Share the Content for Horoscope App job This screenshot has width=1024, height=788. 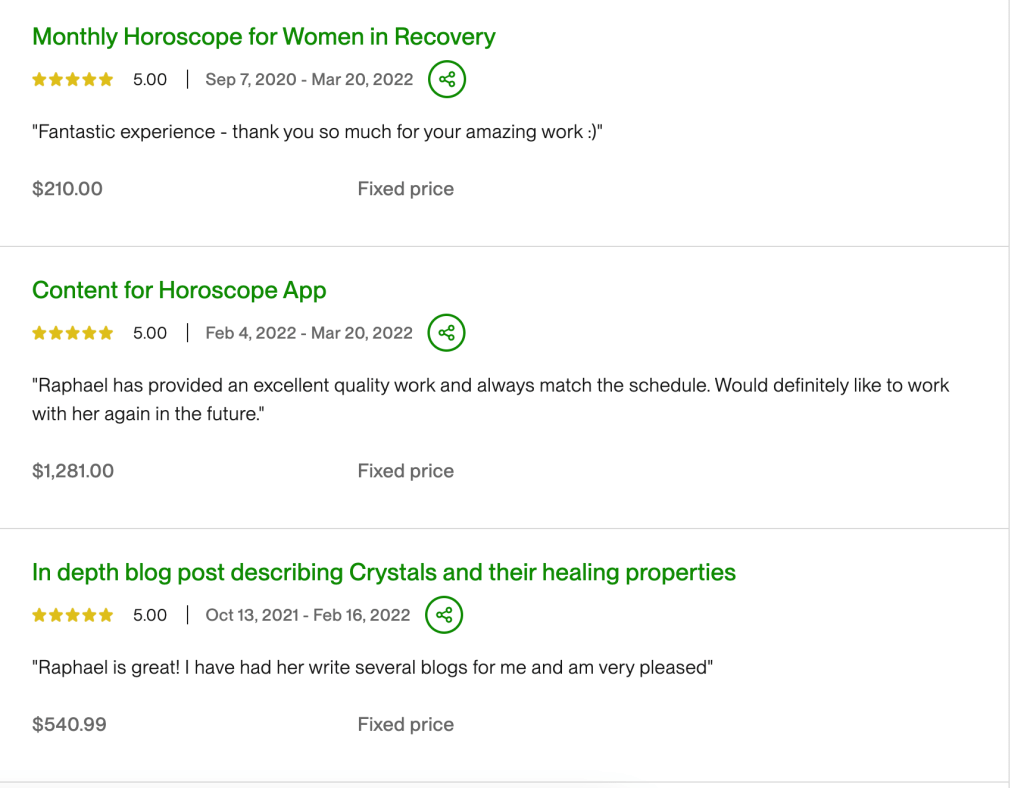coord(447,333)
